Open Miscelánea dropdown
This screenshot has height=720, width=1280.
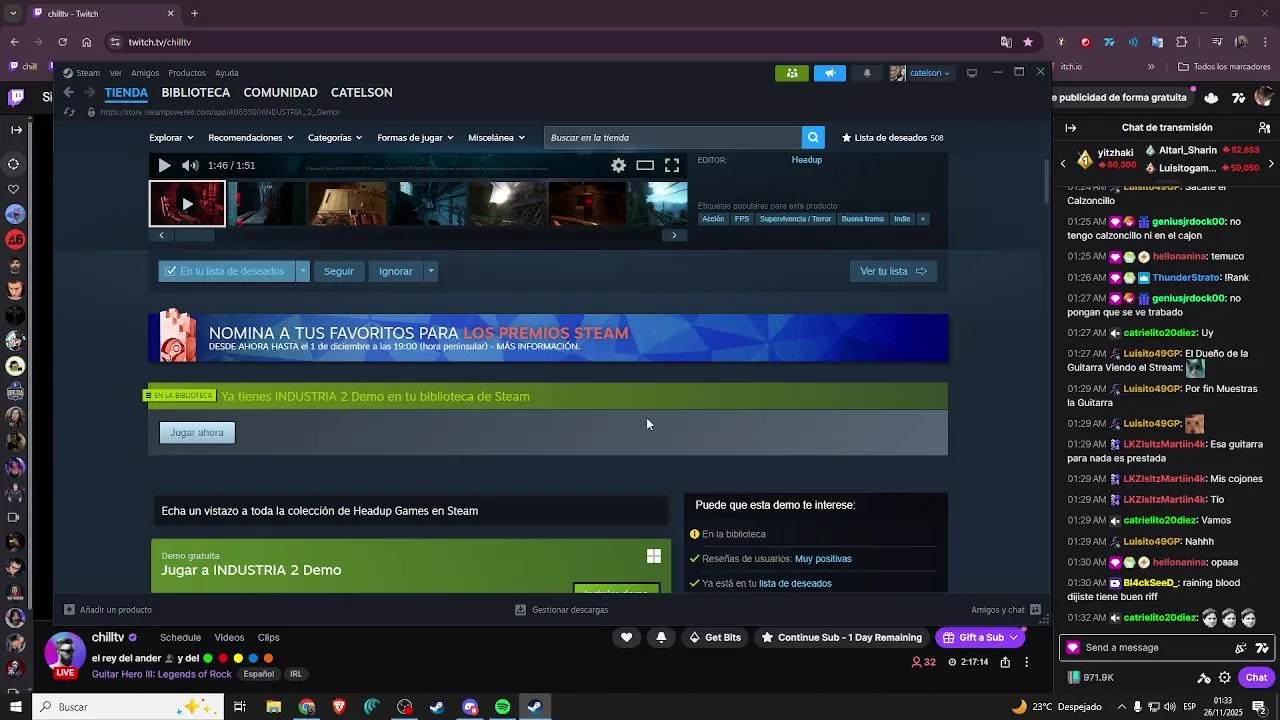coord(496,138)
